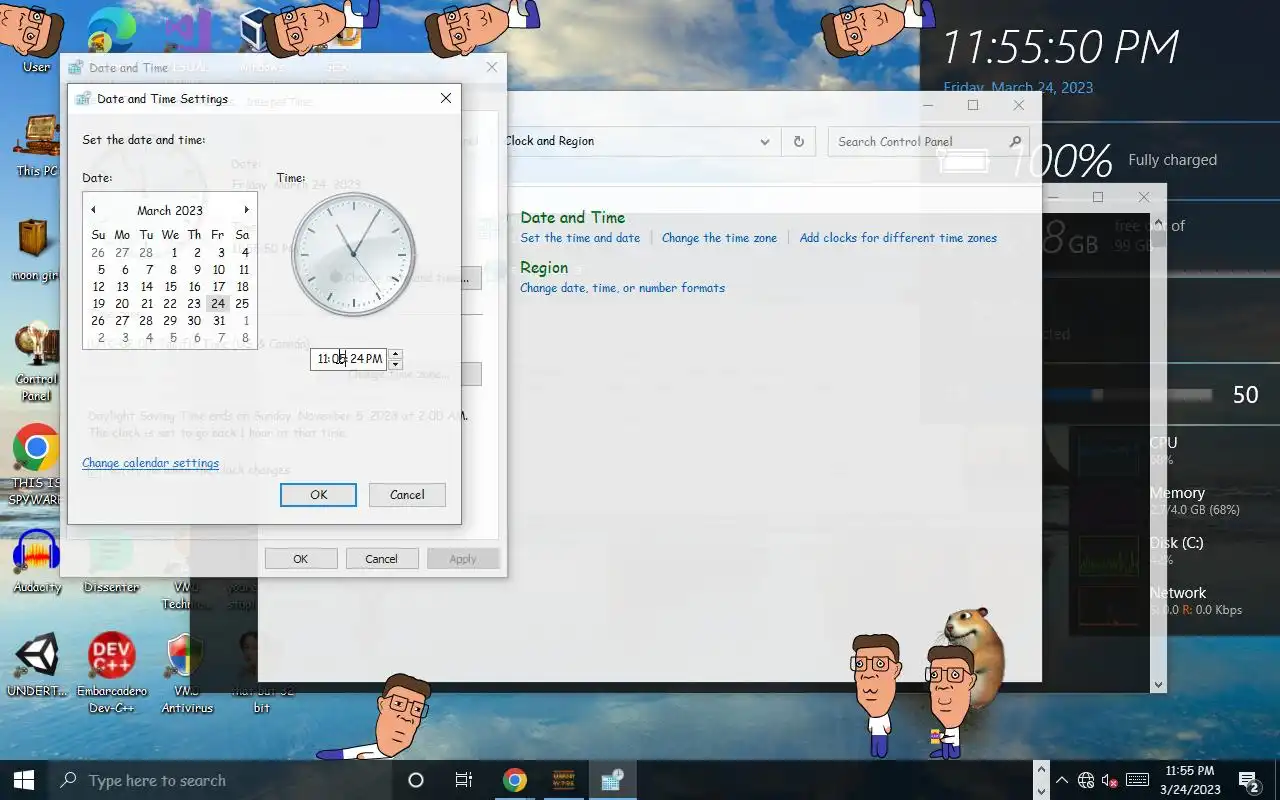Click Apply in the Date and Time window

tap(462, 559)
